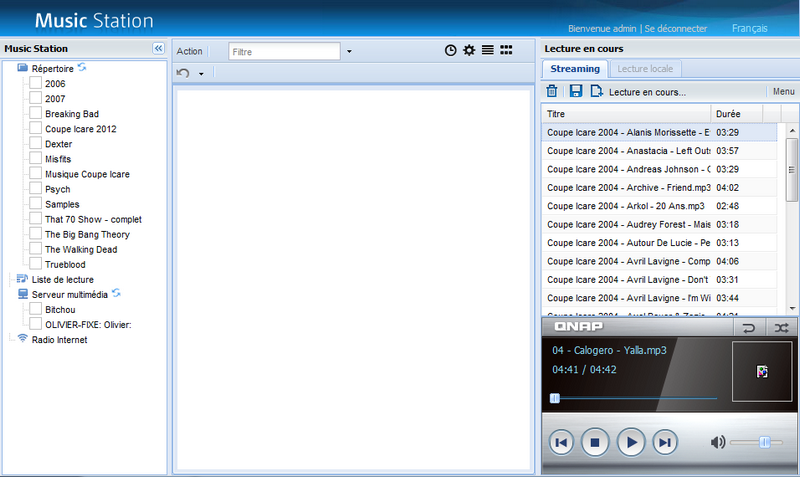Switch to list view
Image resolution: width=800 pixels, height=477 pixels.
[x=488, y=50]
